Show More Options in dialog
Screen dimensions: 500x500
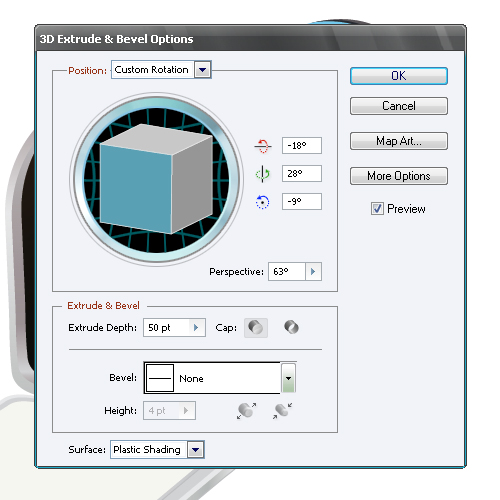pos(399,176)
